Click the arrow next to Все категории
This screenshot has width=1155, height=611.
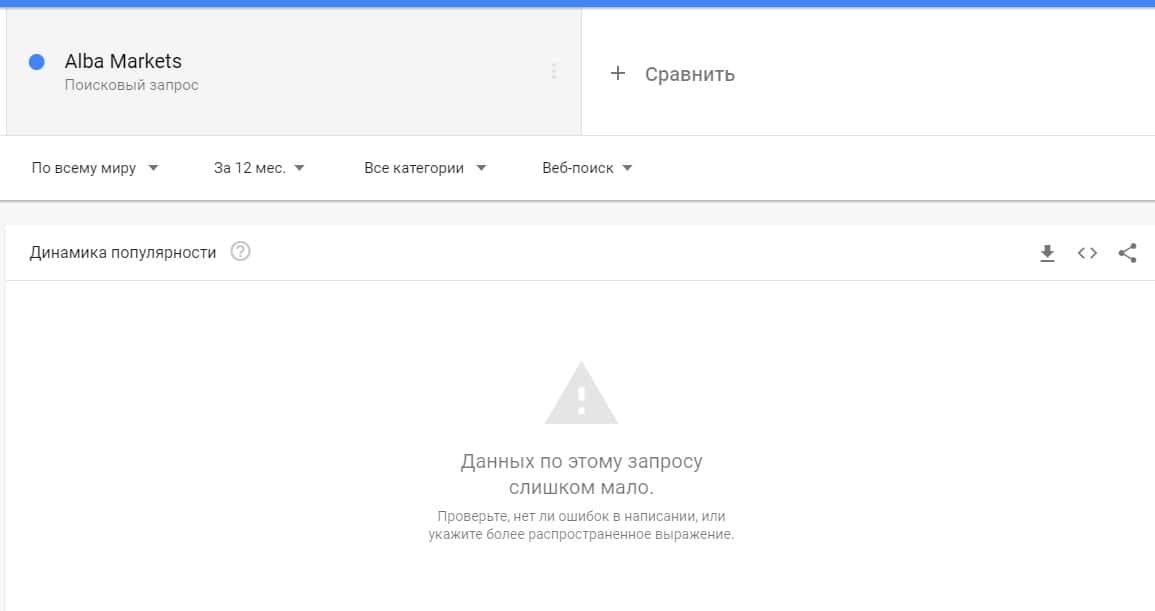[481, 168]
